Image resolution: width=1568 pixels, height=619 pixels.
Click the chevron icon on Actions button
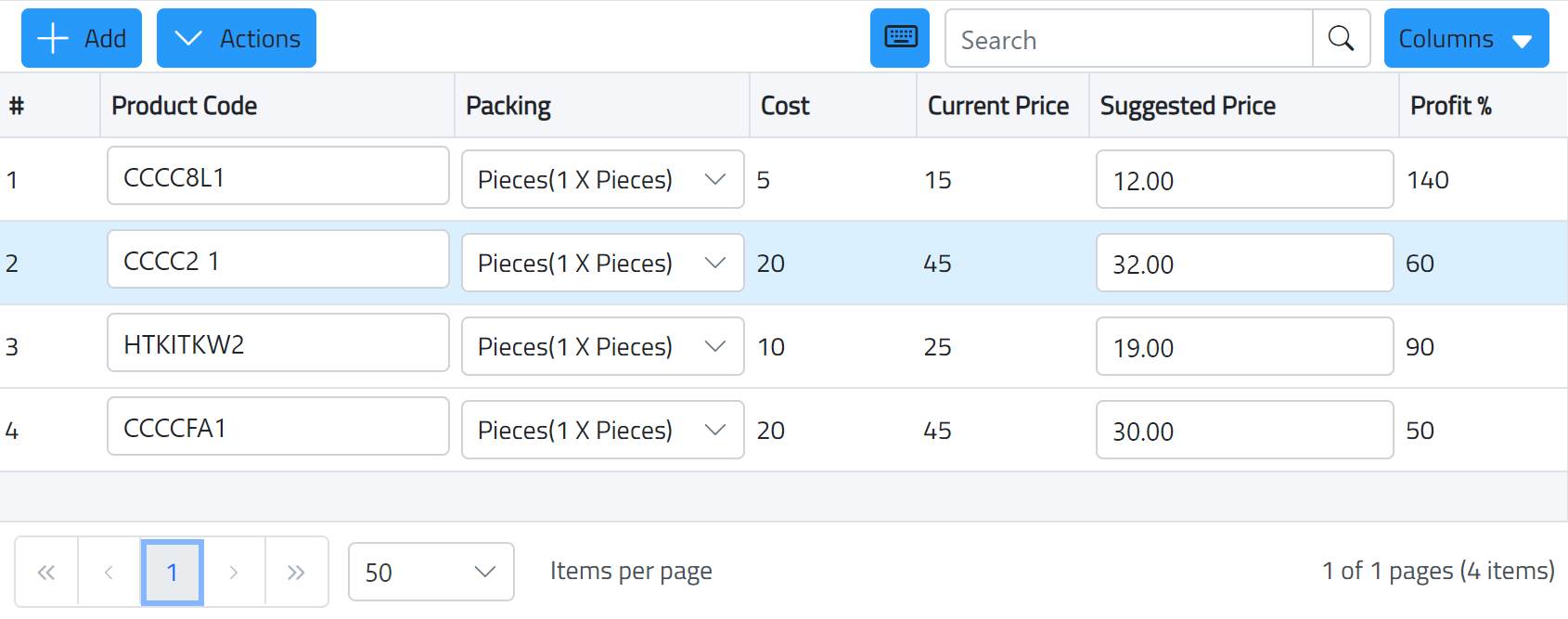point(189,38)
